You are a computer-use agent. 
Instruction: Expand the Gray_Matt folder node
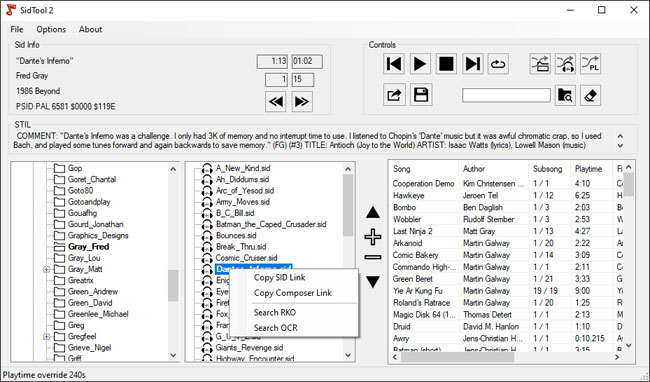point(46,269)
